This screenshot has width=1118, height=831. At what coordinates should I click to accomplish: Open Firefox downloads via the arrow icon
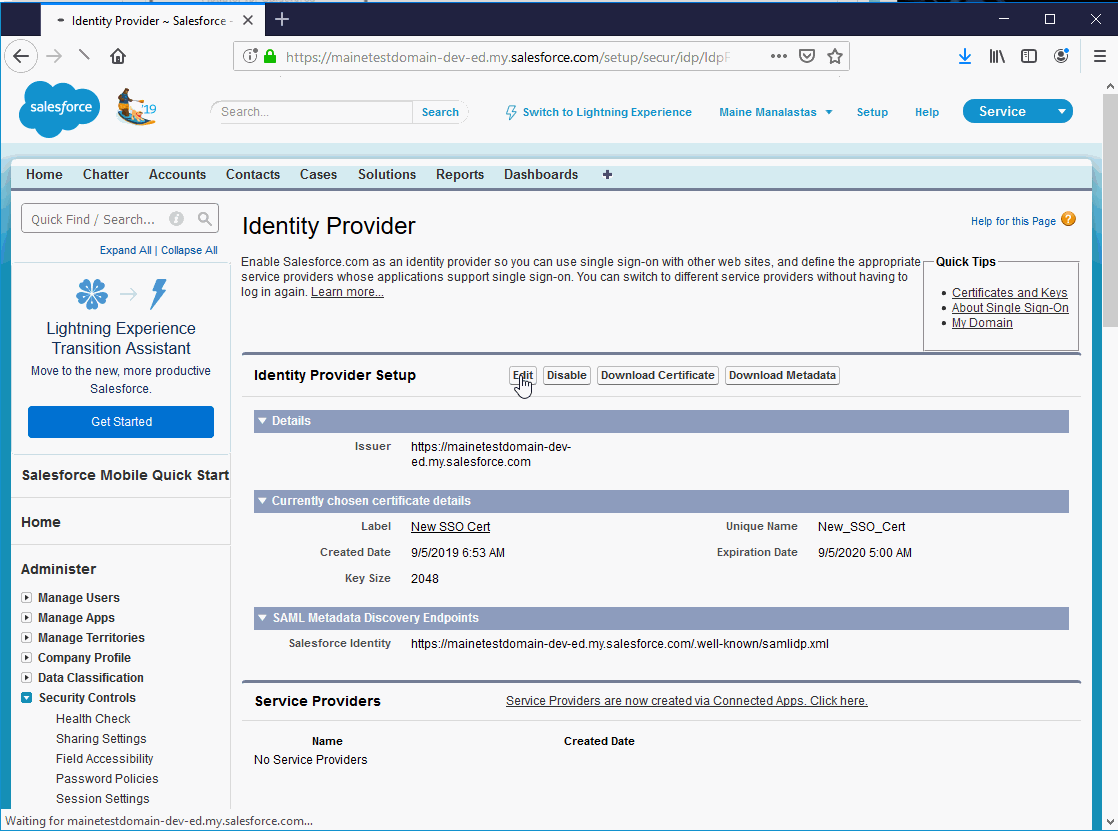coord(964,56)
